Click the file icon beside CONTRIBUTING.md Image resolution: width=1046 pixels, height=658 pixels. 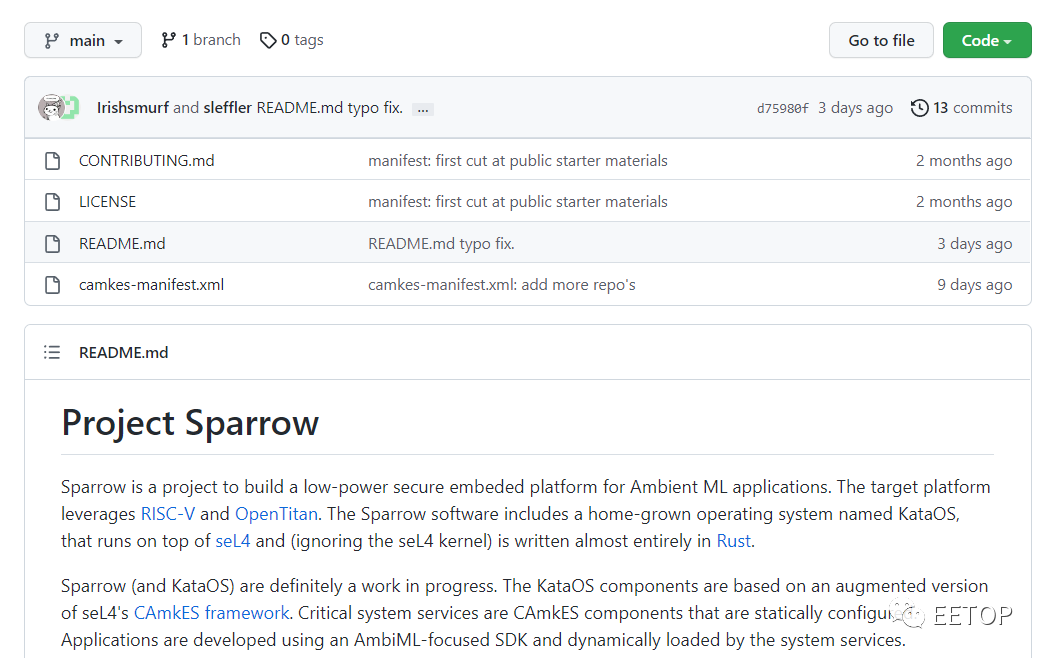click(x=53, y=161)
